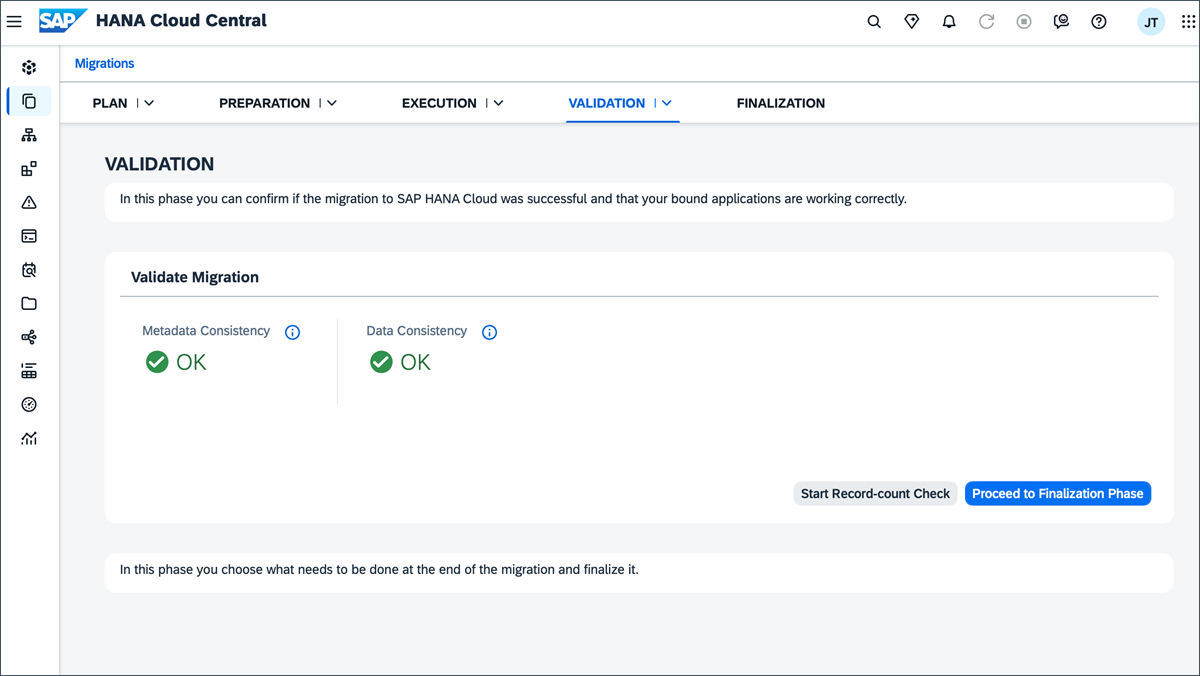Click the diamond icon in header
1200x676 pixels.
pos(912,22)
